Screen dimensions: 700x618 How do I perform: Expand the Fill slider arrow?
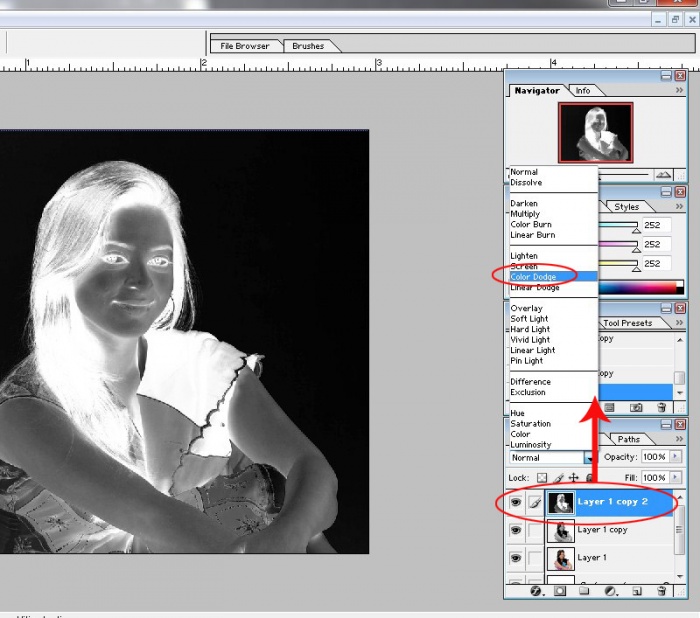coord(675,479)
